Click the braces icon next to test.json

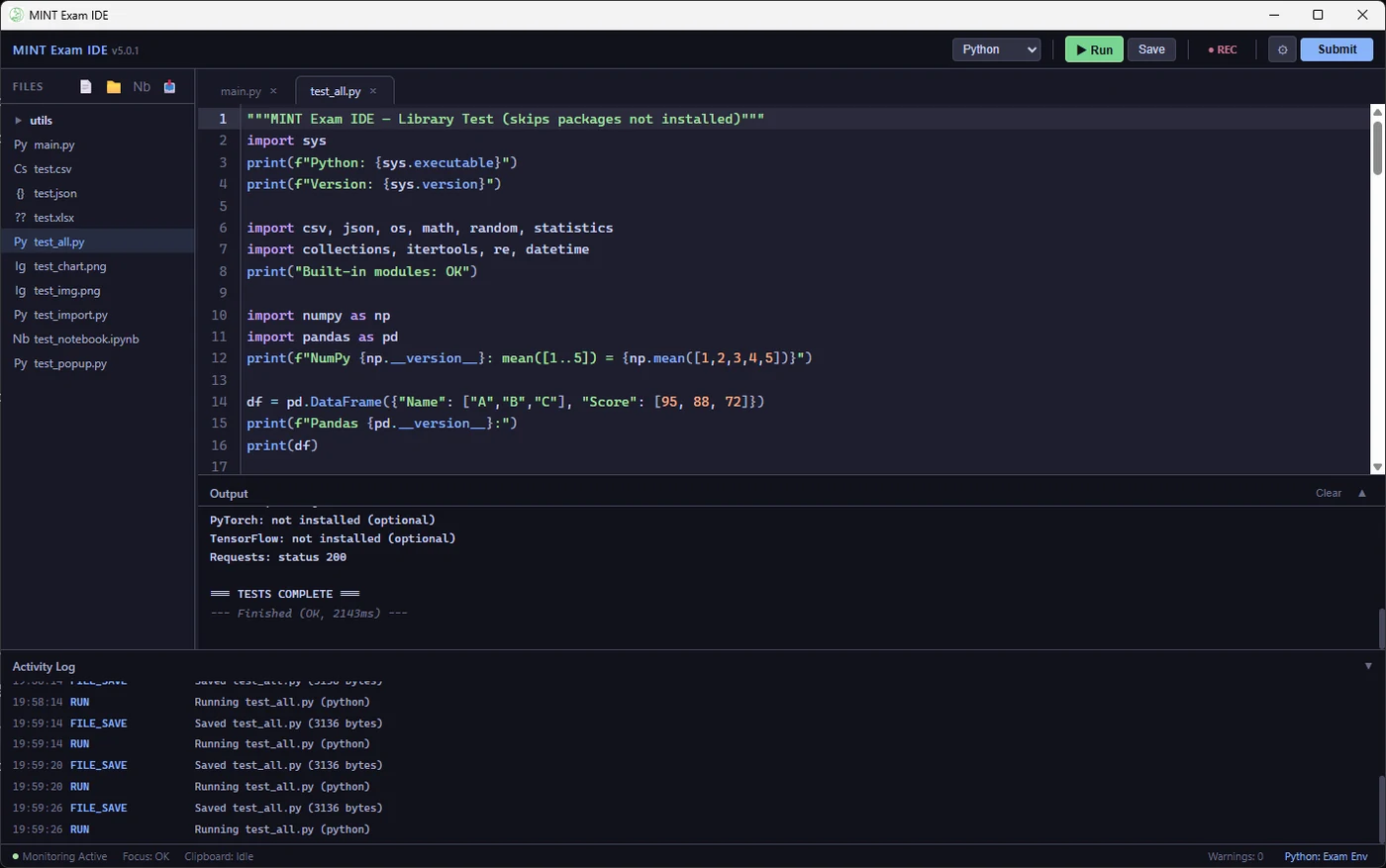(x=21, y=193)
